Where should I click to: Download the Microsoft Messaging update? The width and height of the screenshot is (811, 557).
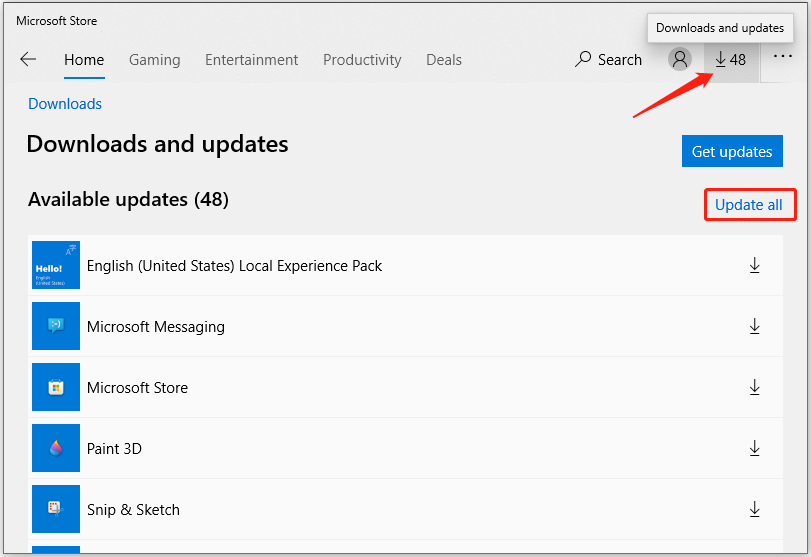click(x=755, y=327)
